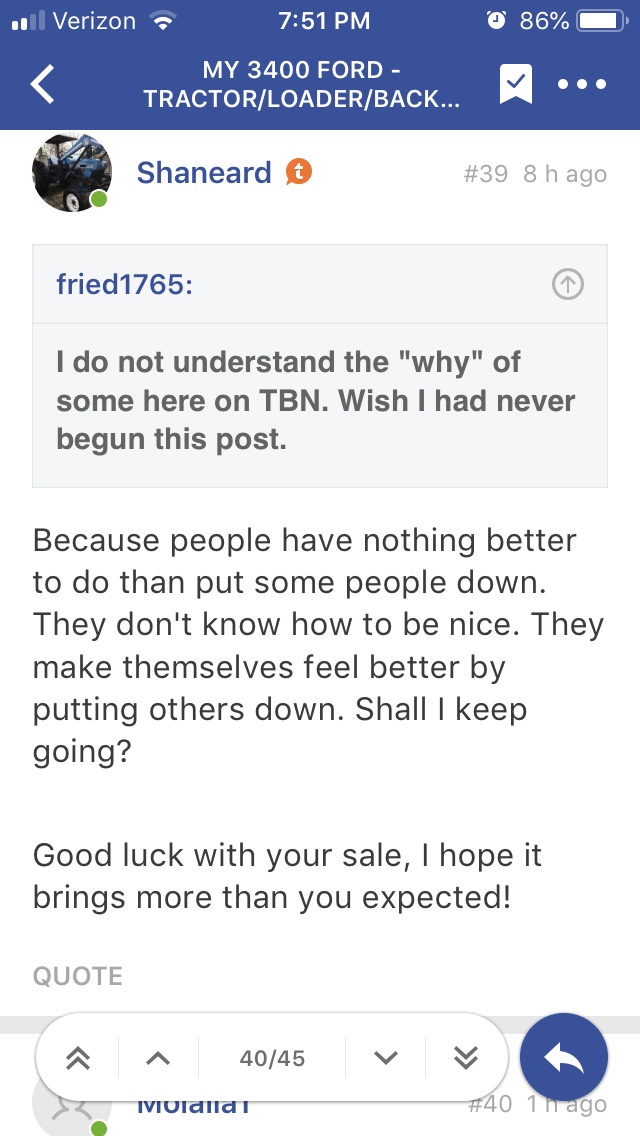Jump to last post double-down arrow
Image resolution: width=640 pixels, height=1136 pixels.
[466, 1058]
